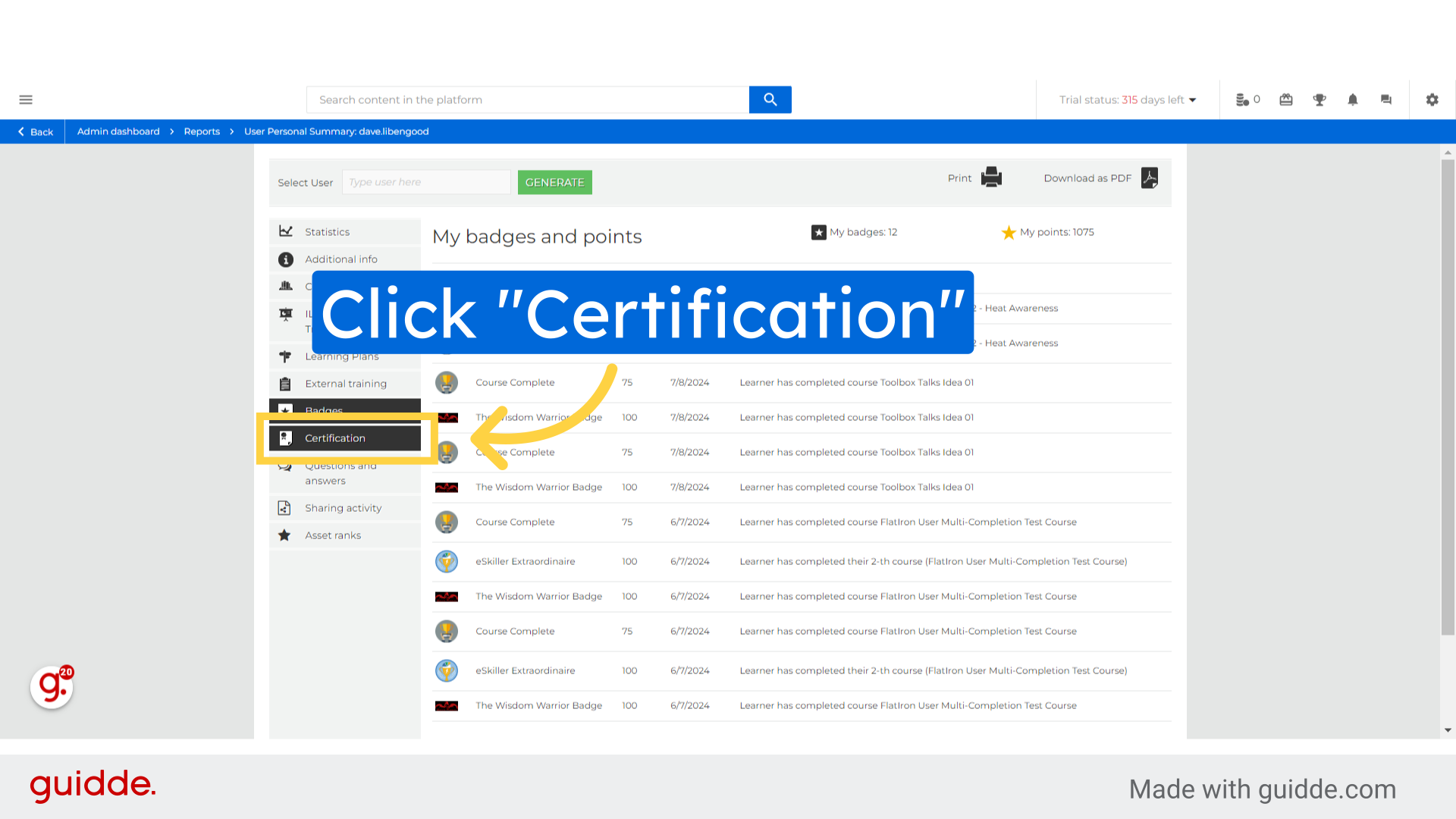1456x819 pixels.
Task: Open the Asset ranks section
Action: coord(333,535)
